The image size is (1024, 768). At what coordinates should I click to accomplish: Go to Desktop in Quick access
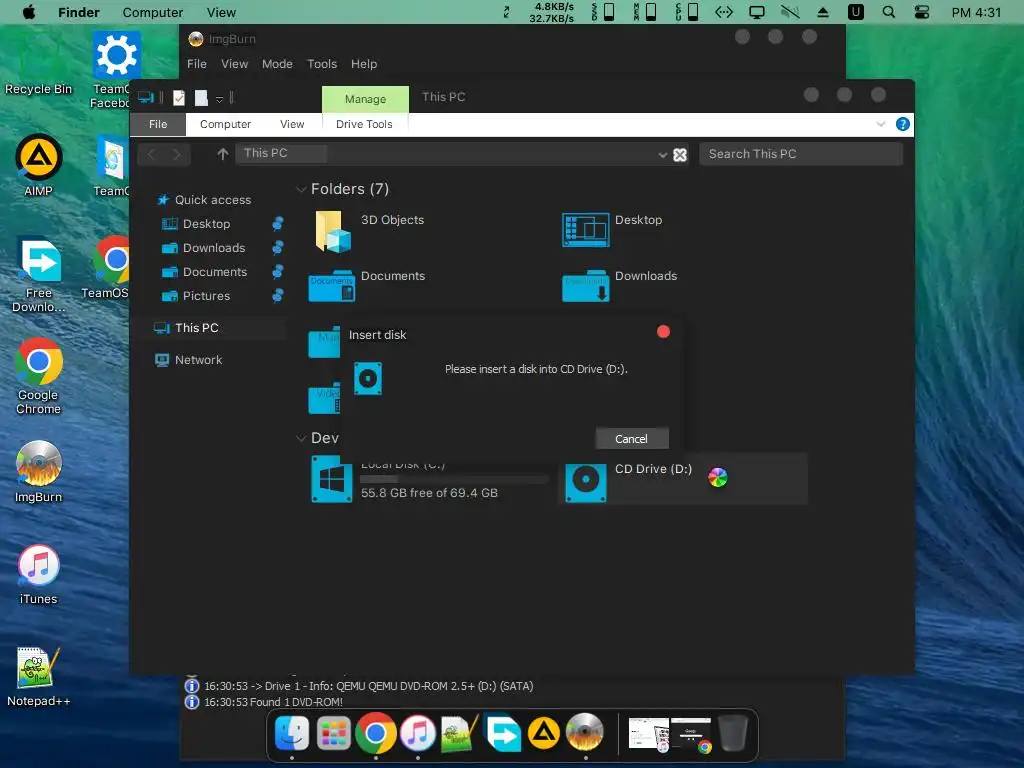(206, 224)
